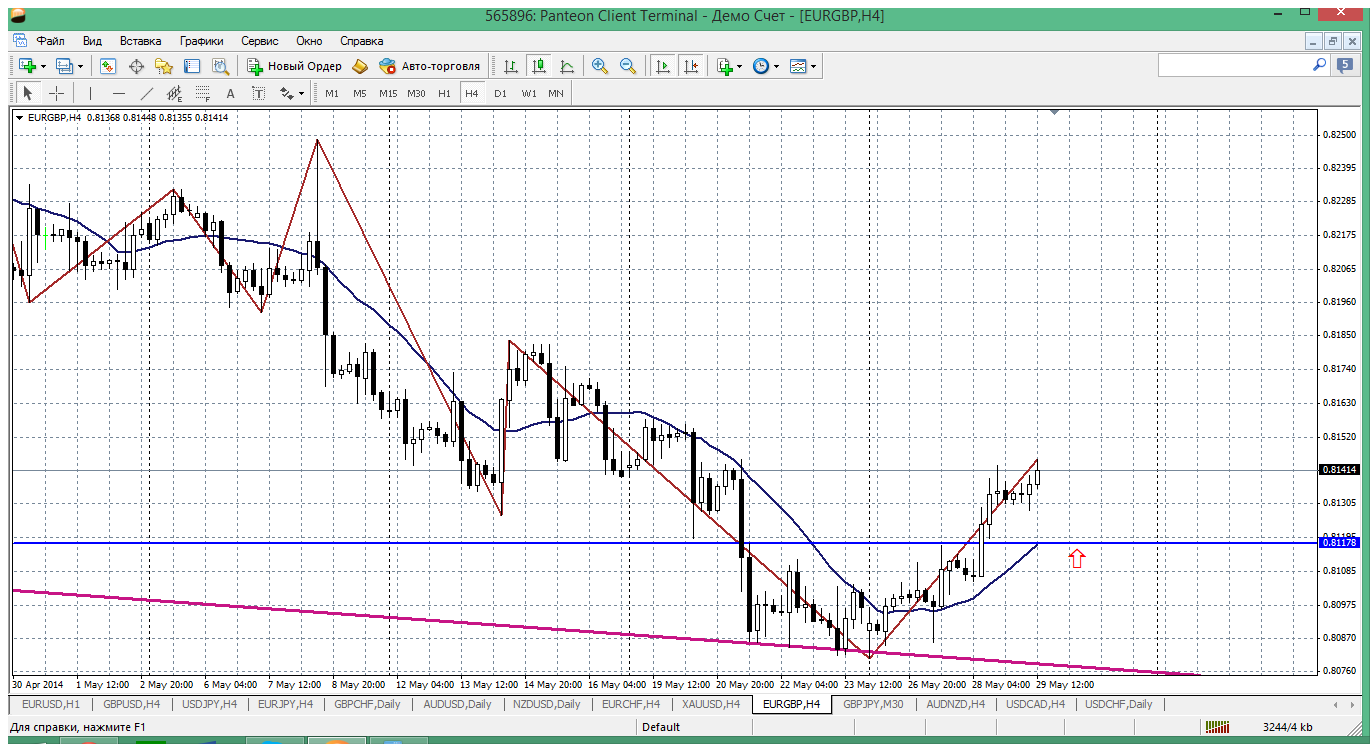Image resolution: width=1370 pixels, height=744 pixels.
Task: Open the Market Watch panel icon
Action: click(108, 66)
